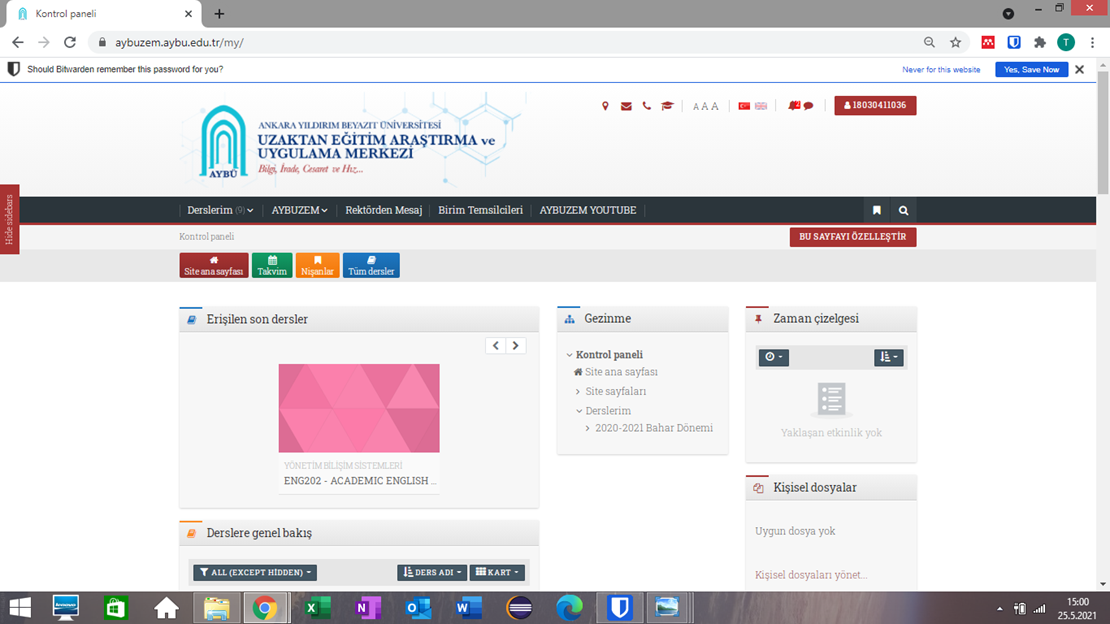Switch language with the British flag
The image size is (1110, 624).
(761, 106)
